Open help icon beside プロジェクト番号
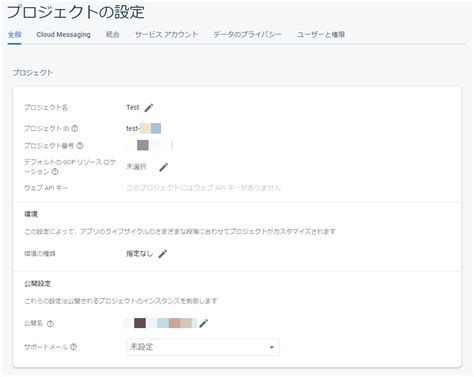 click(80, 146)
